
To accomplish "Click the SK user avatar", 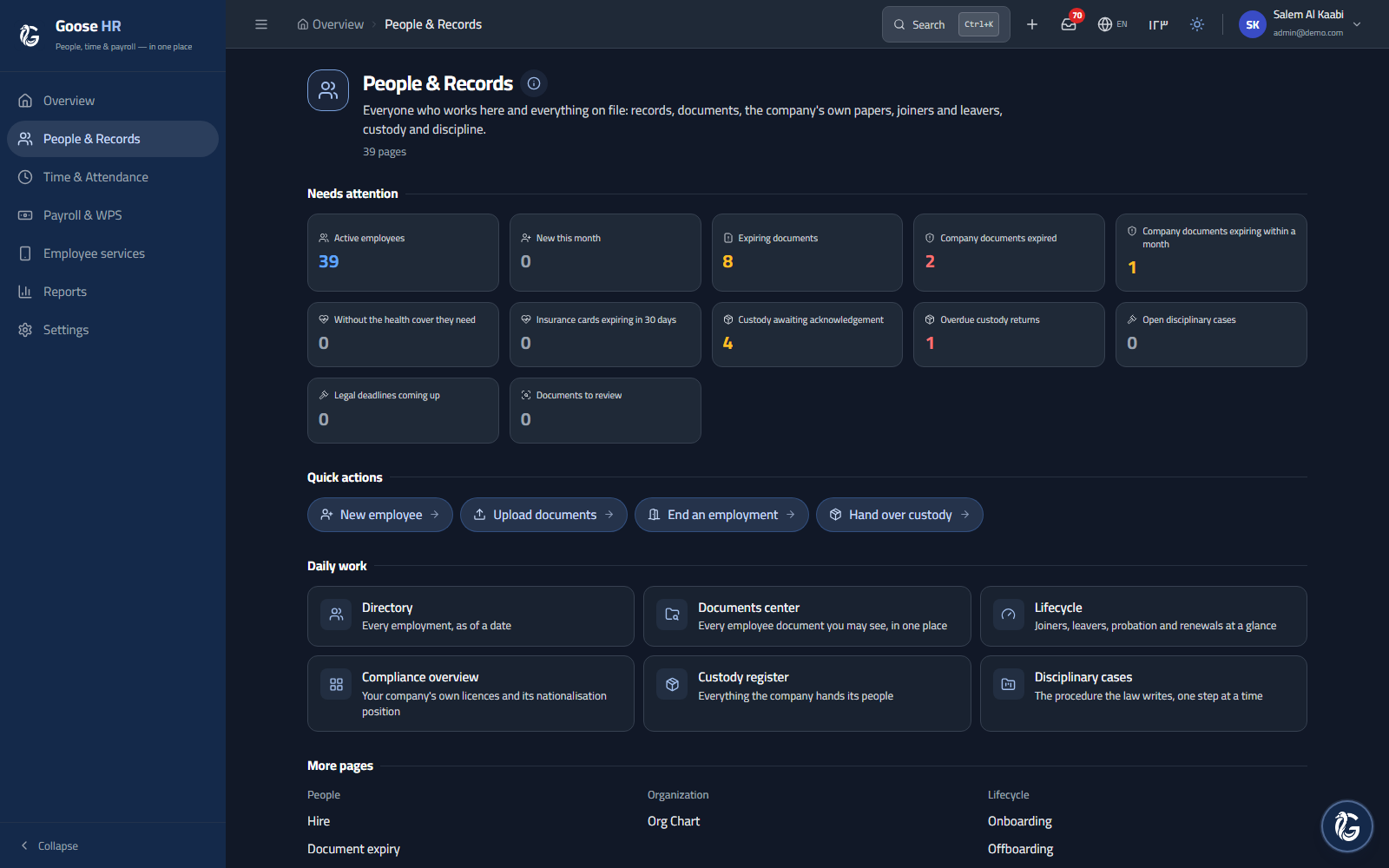I will tap(1252, 24).
